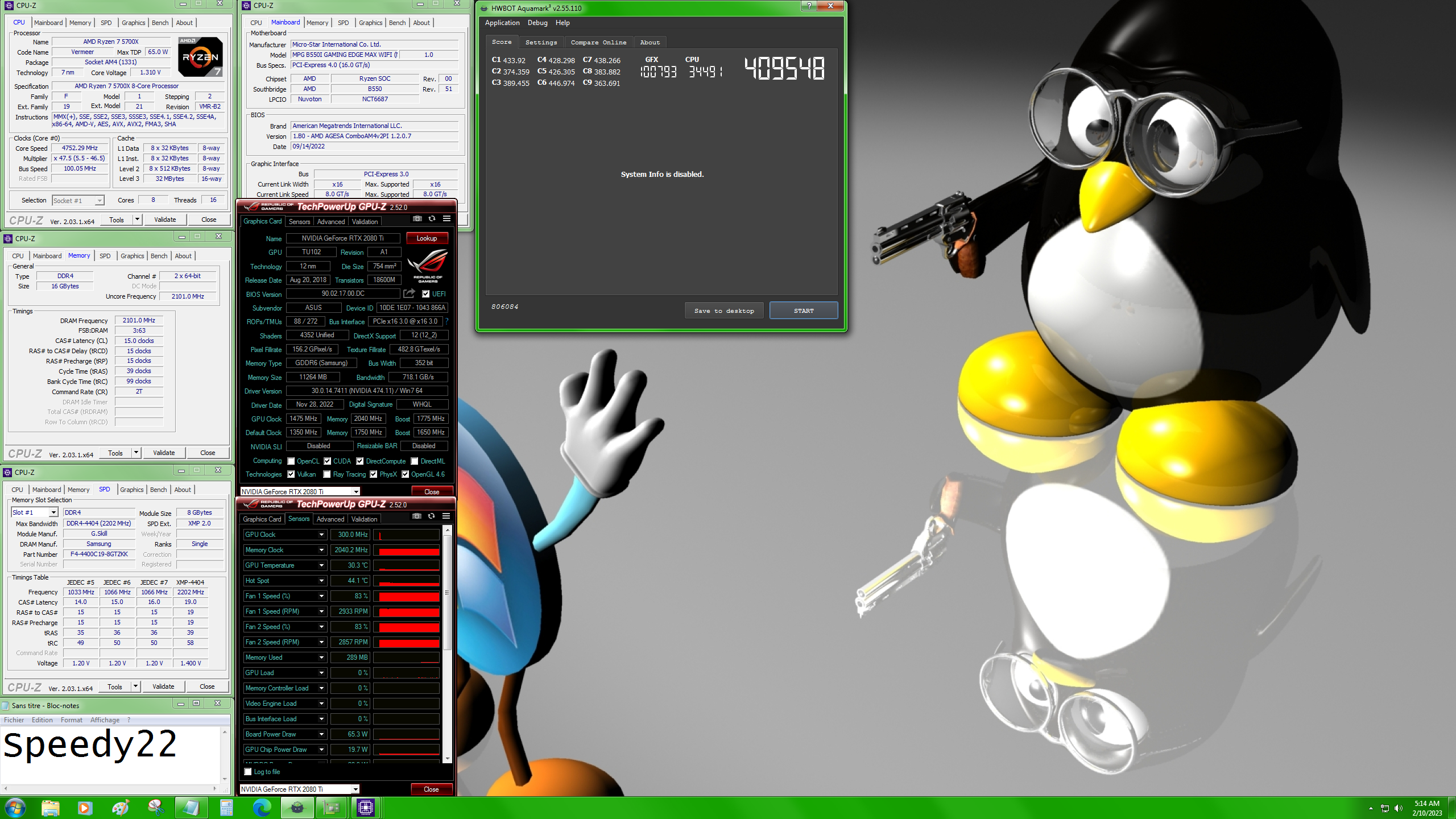1456x819 pixels.
Task: Switch to HWBOT Aquamark via its taskbar icon
Action: [x=297, y=808]
